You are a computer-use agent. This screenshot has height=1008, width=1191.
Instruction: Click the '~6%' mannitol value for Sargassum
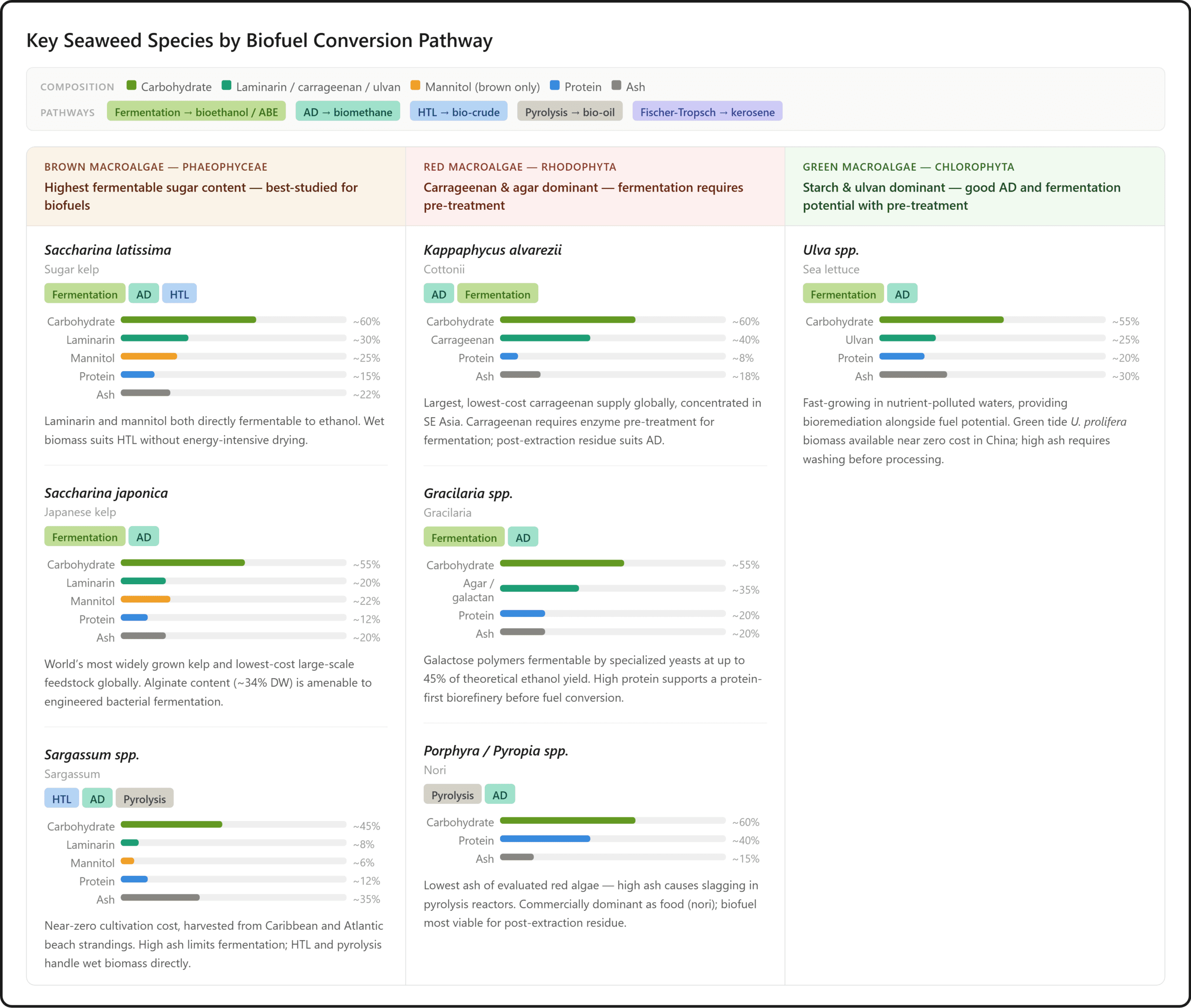point(363,862)
